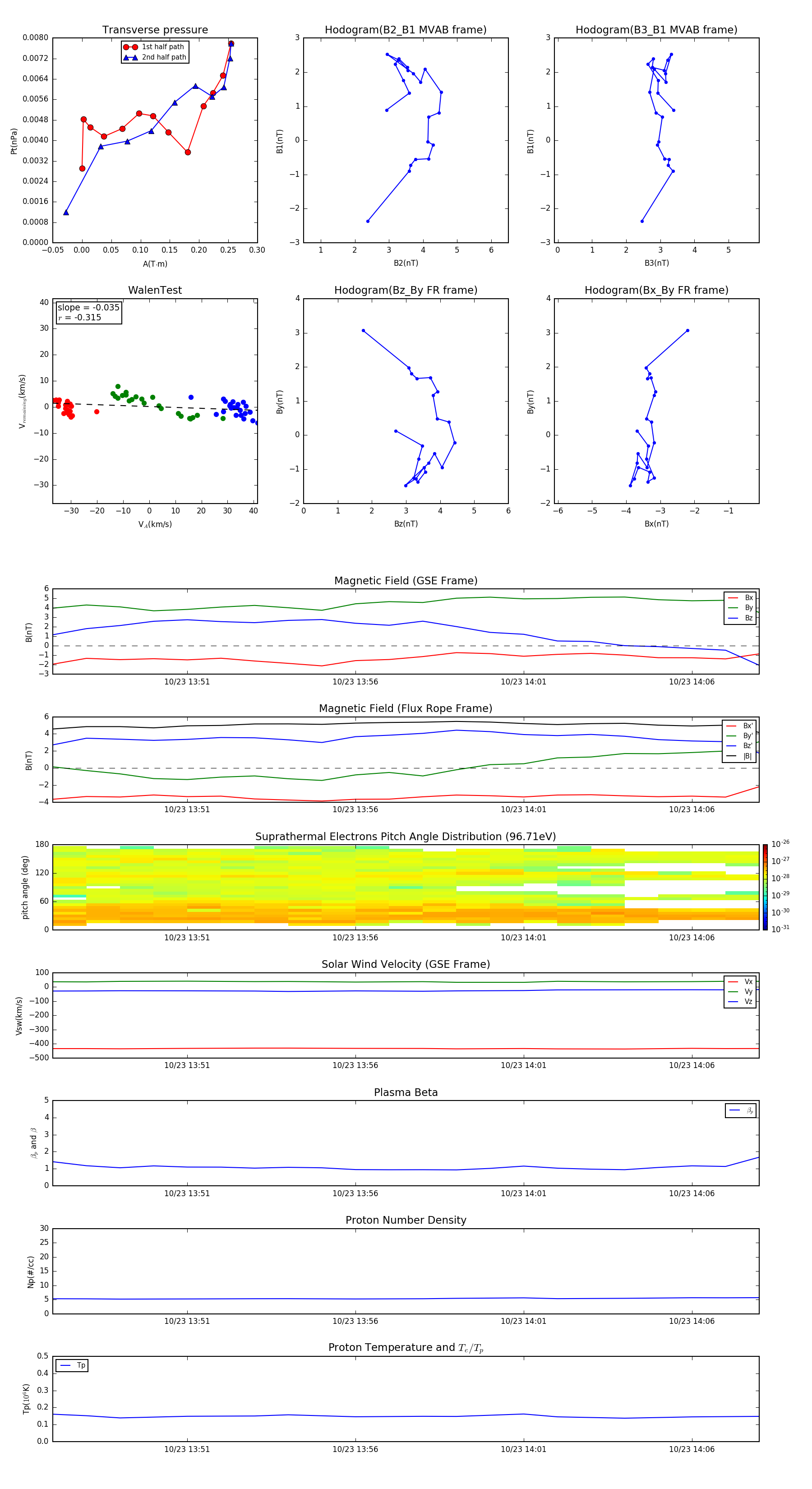This screenshot has width=812, height=1489.
Task: Click the "Magnetic Field (Flux Rope Frame)" title
Action: (406, 709)
